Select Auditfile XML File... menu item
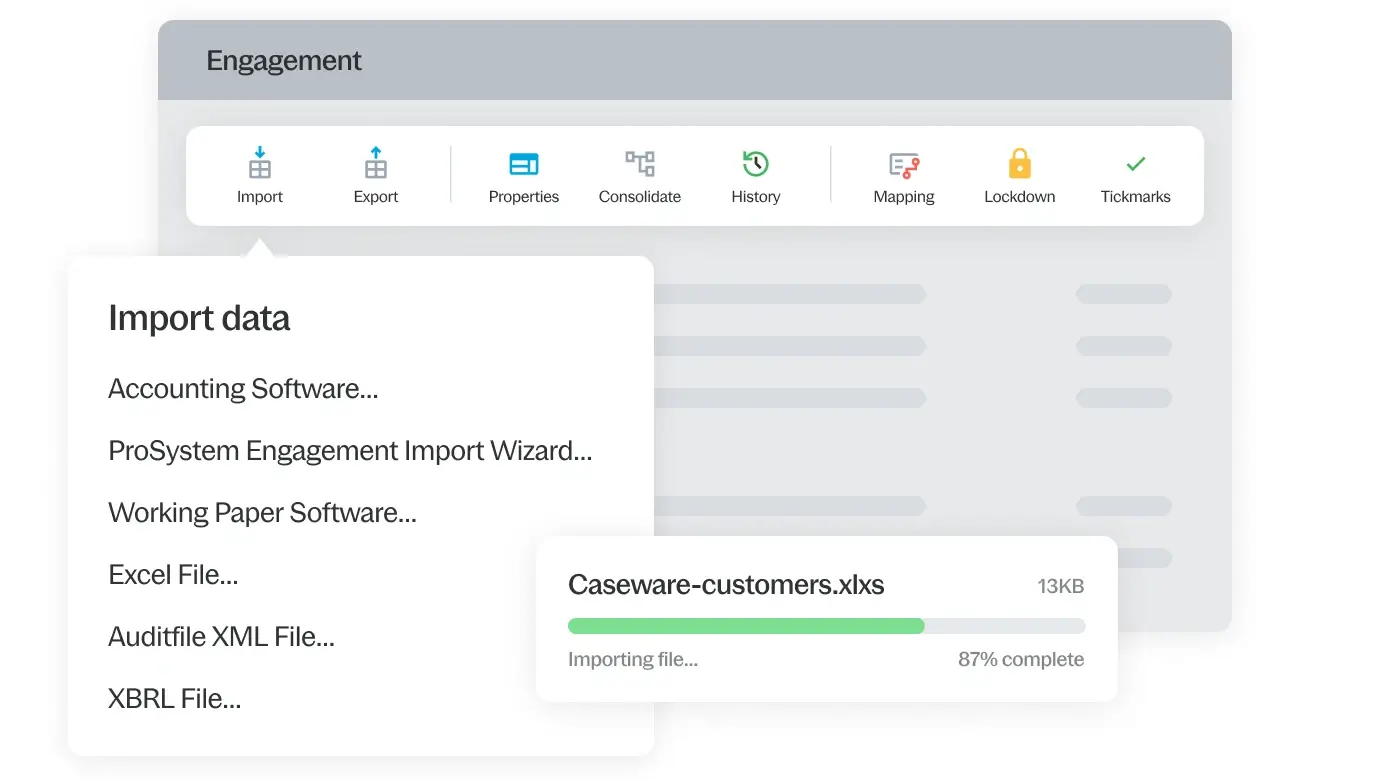Image resolution: width=1392 pixels, height=784 pixels. coord(221,637)
